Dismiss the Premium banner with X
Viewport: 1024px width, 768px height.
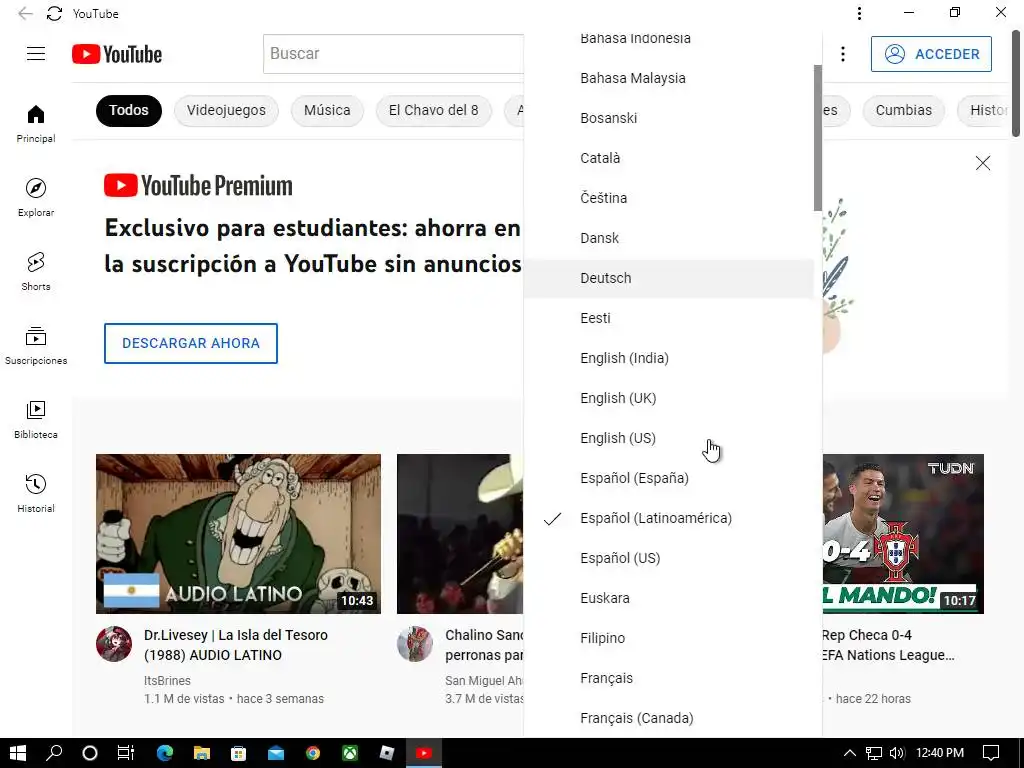[x=983, y=163]
